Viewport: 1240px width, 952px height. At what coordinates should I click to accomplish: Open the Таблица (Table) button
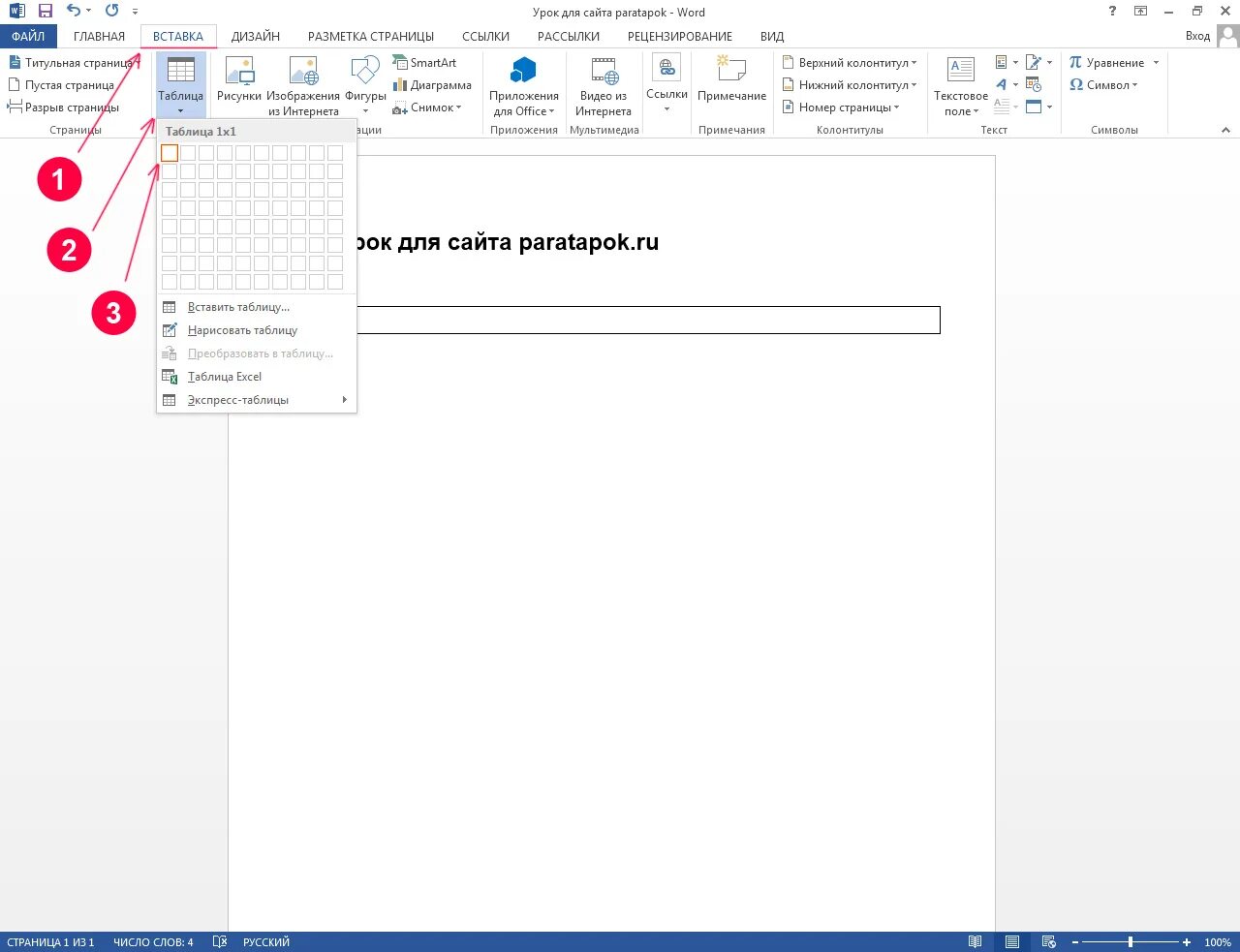[181, 85]
